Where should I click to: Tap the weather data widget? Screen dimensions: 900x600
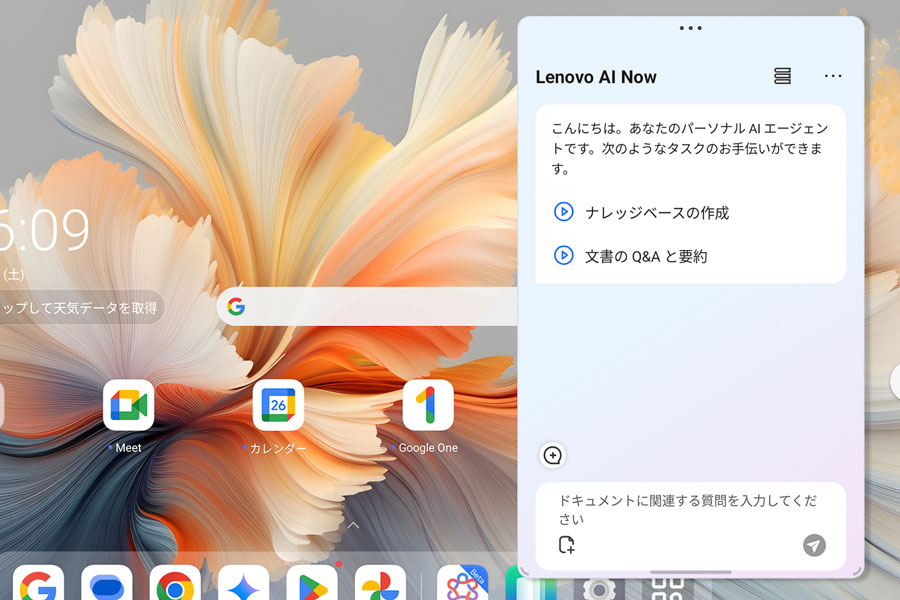[x=80, y=308]
